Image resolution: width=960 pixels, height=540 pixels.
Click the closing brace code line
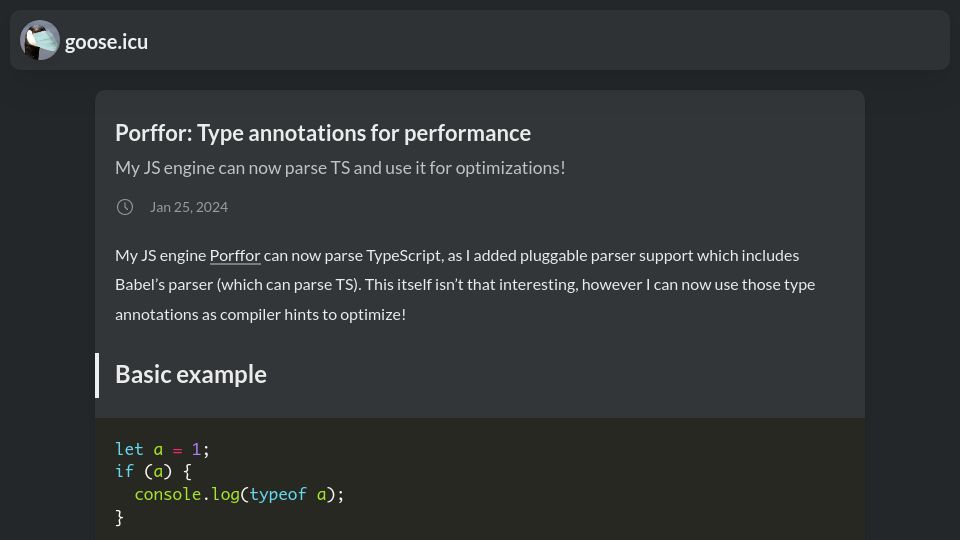tap(119, 518)
